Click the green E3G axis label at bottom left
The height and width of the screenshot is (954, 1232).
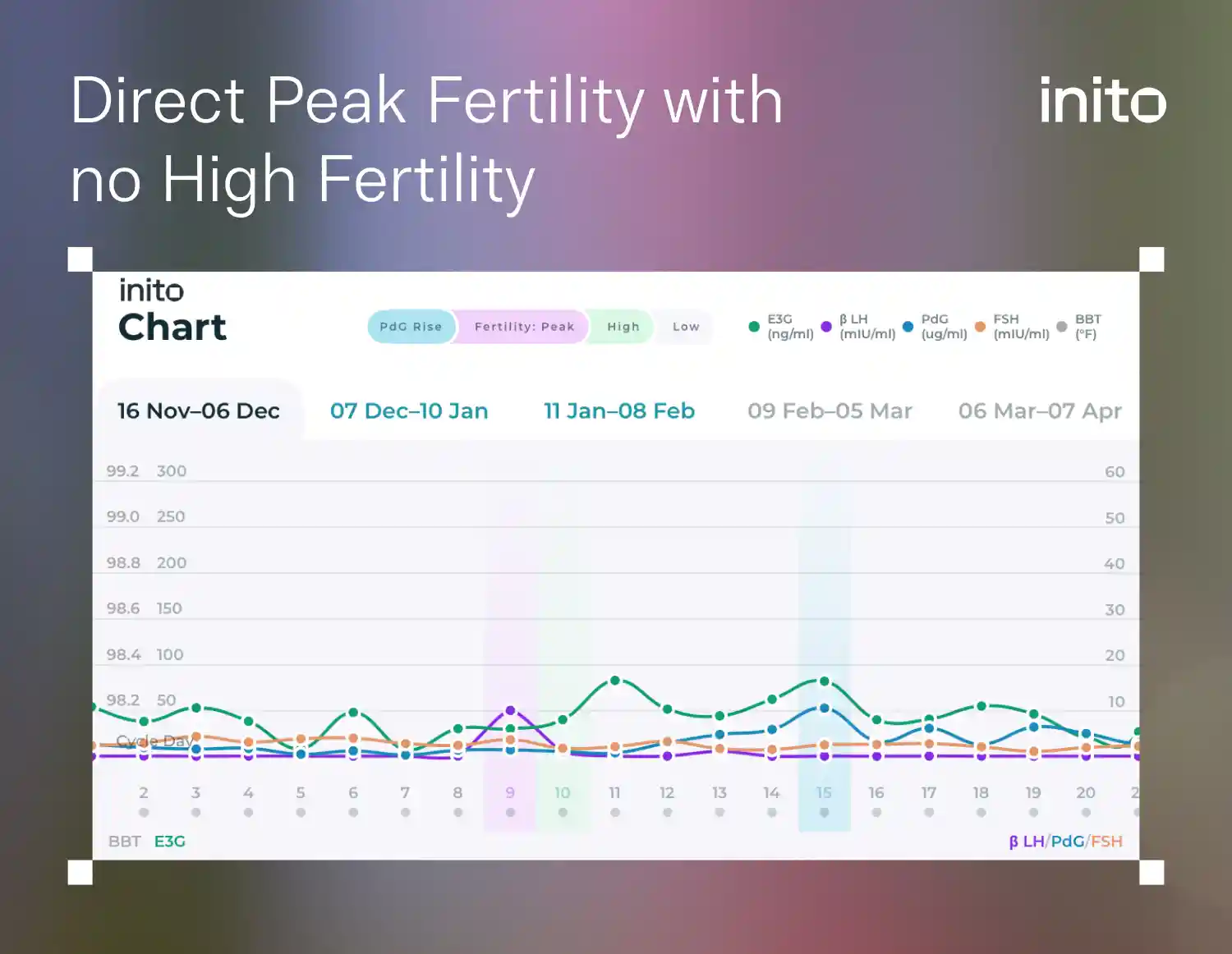point(170,842)
